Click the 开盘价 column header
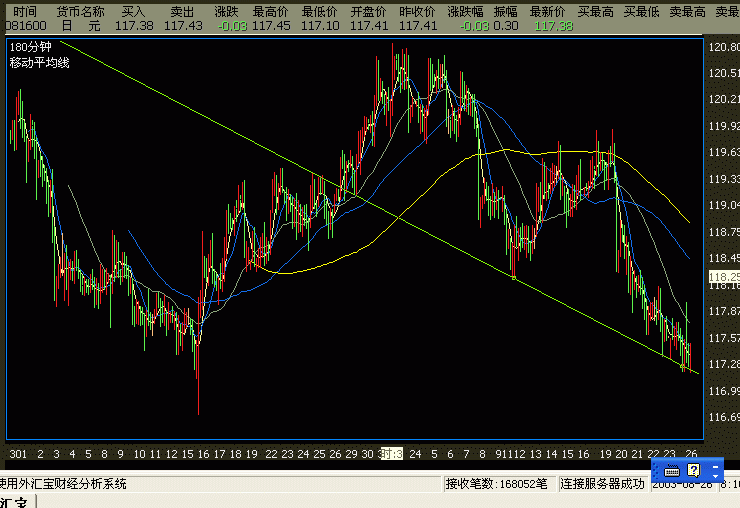The width and height of the screenshot is (740, 508). [x=369, y=12]
